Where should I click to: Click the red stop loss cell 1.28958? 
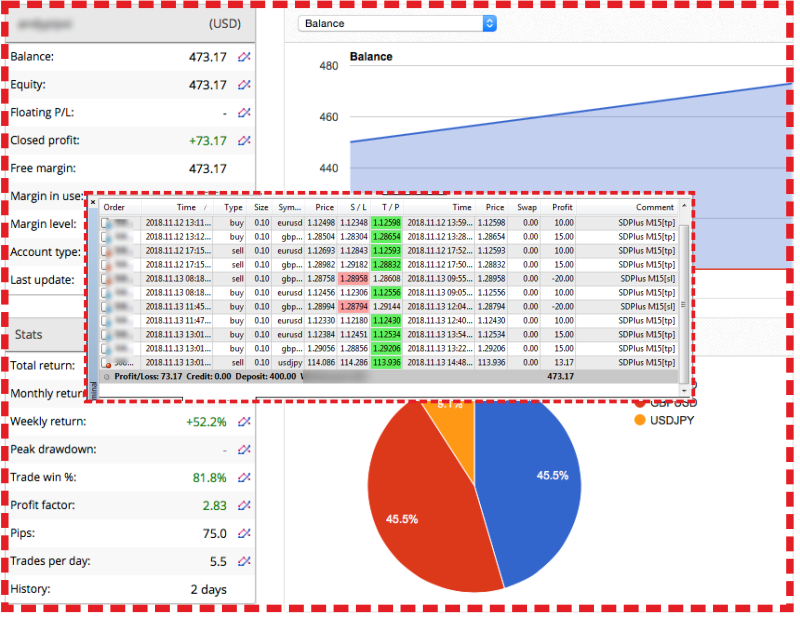(x=354, y=279)
